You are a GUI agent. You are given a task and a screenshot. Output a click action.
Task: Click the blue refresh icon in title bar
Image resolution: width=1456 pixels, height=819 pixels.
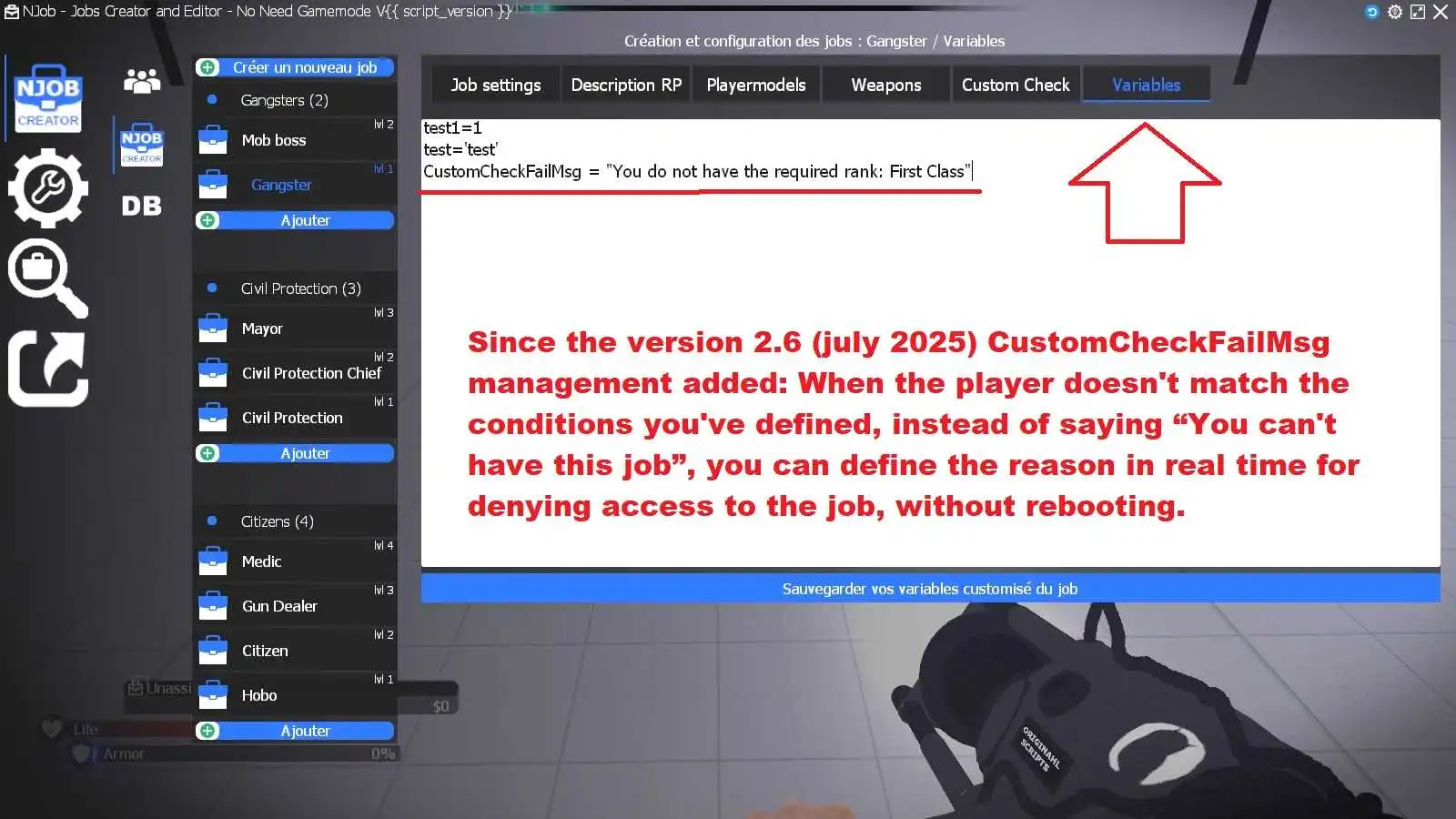[x=1372, y=12]
